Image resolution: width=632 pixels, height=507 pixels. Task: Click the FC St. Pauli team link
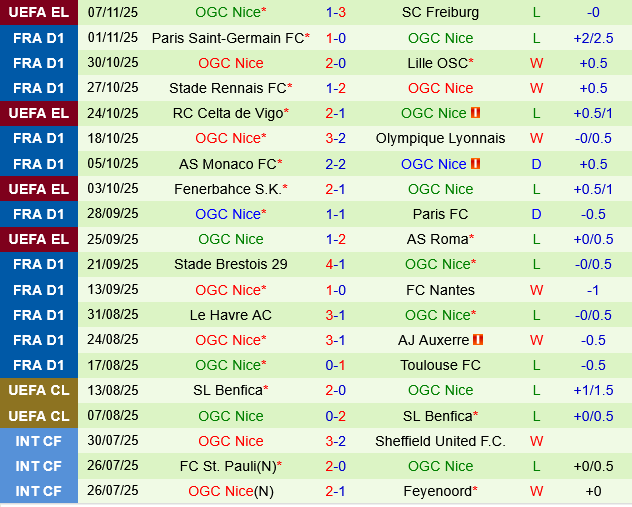click(x=226, y=466)
